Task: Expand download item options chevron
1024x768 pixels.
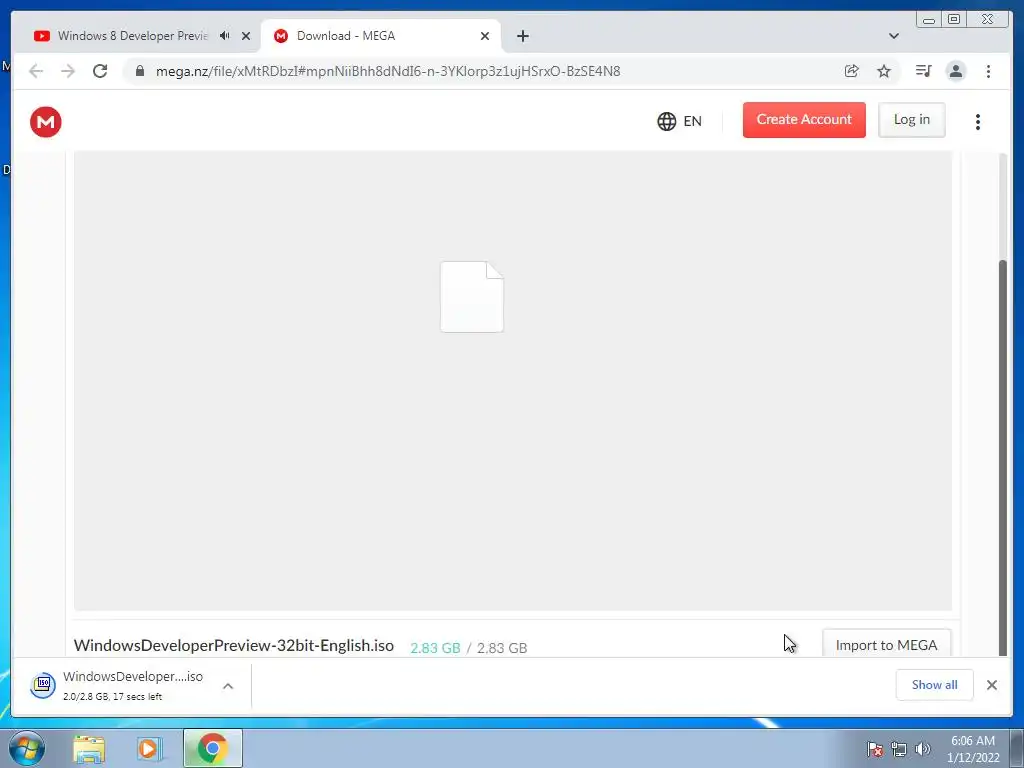Action: coord(228,686)
